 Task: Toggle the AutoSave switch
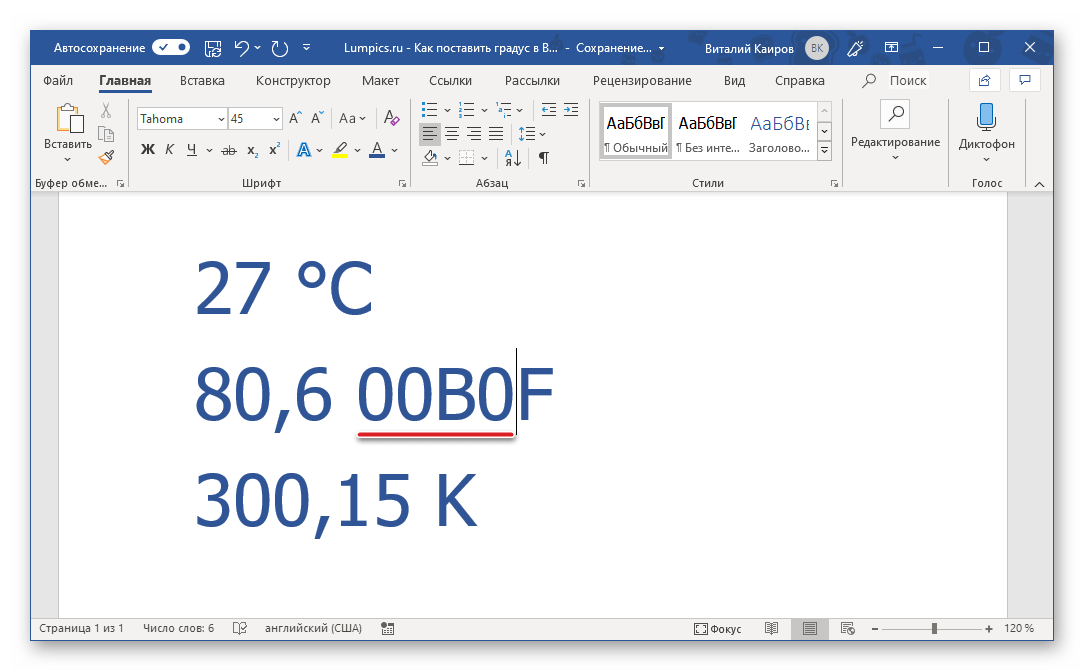tap(171, 48)
